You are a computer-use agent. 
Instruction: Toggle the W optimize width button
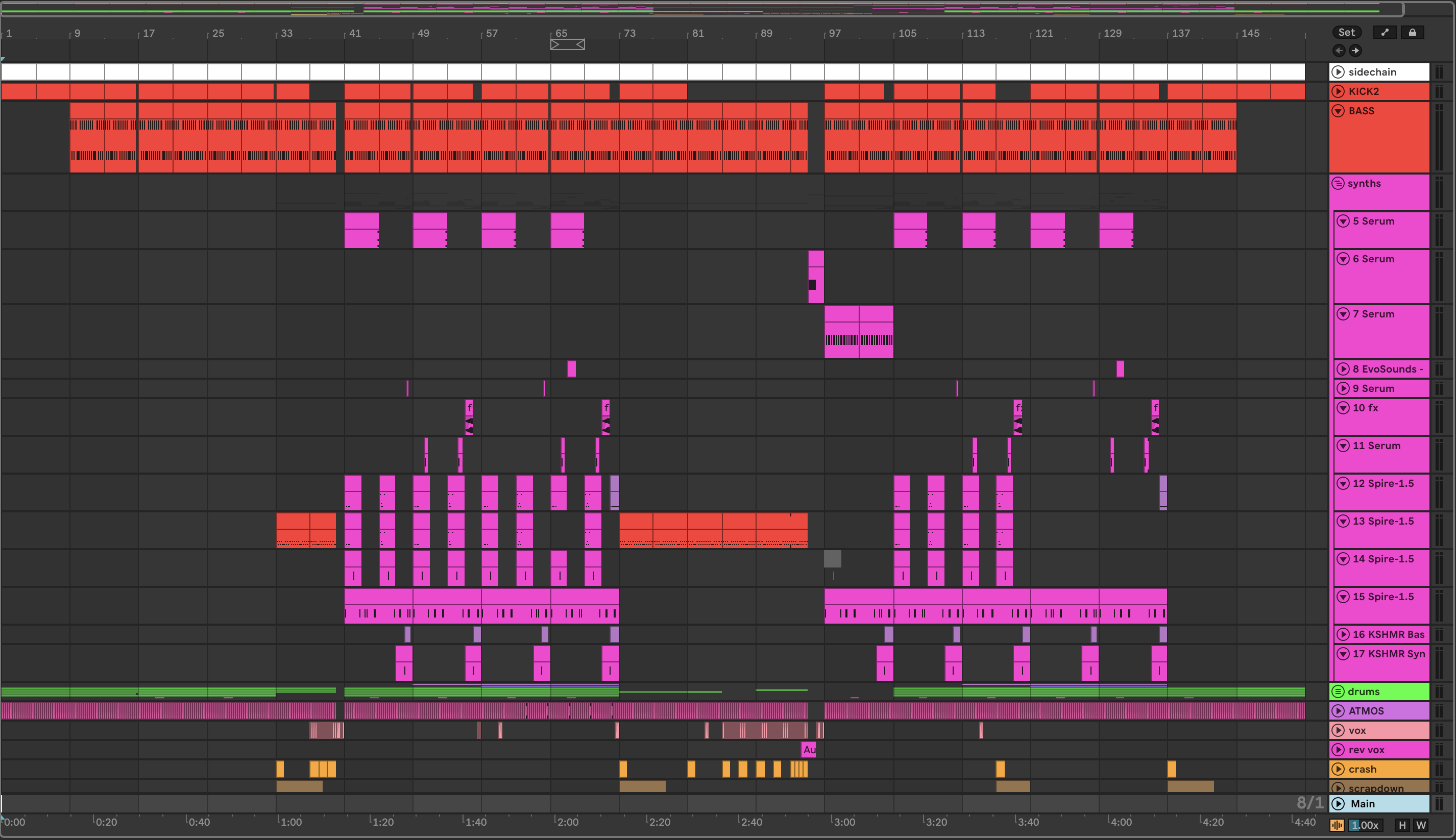point(1421,825)
